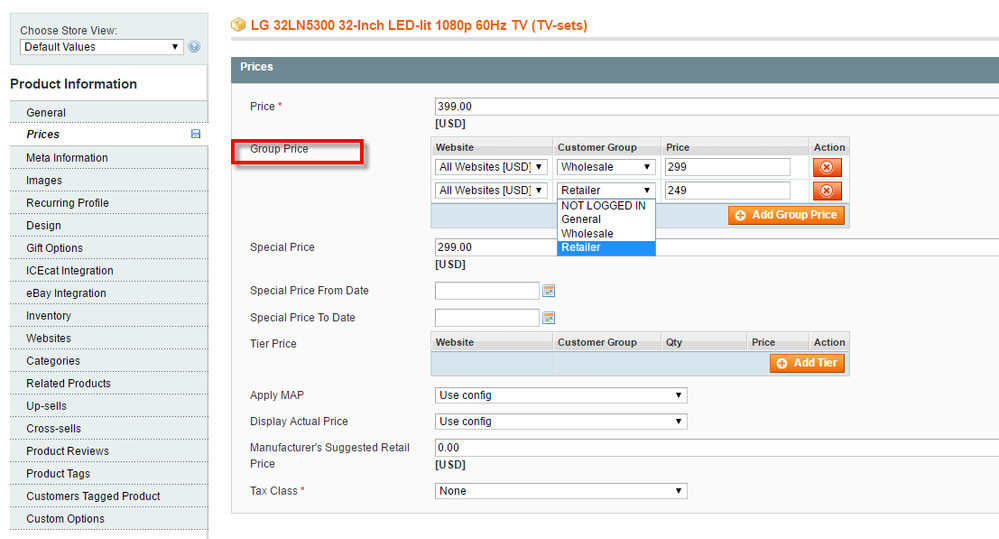999x539 pixels.
Task: Open the General product tab
Action: pyautogui.click(x=109, y=113)
